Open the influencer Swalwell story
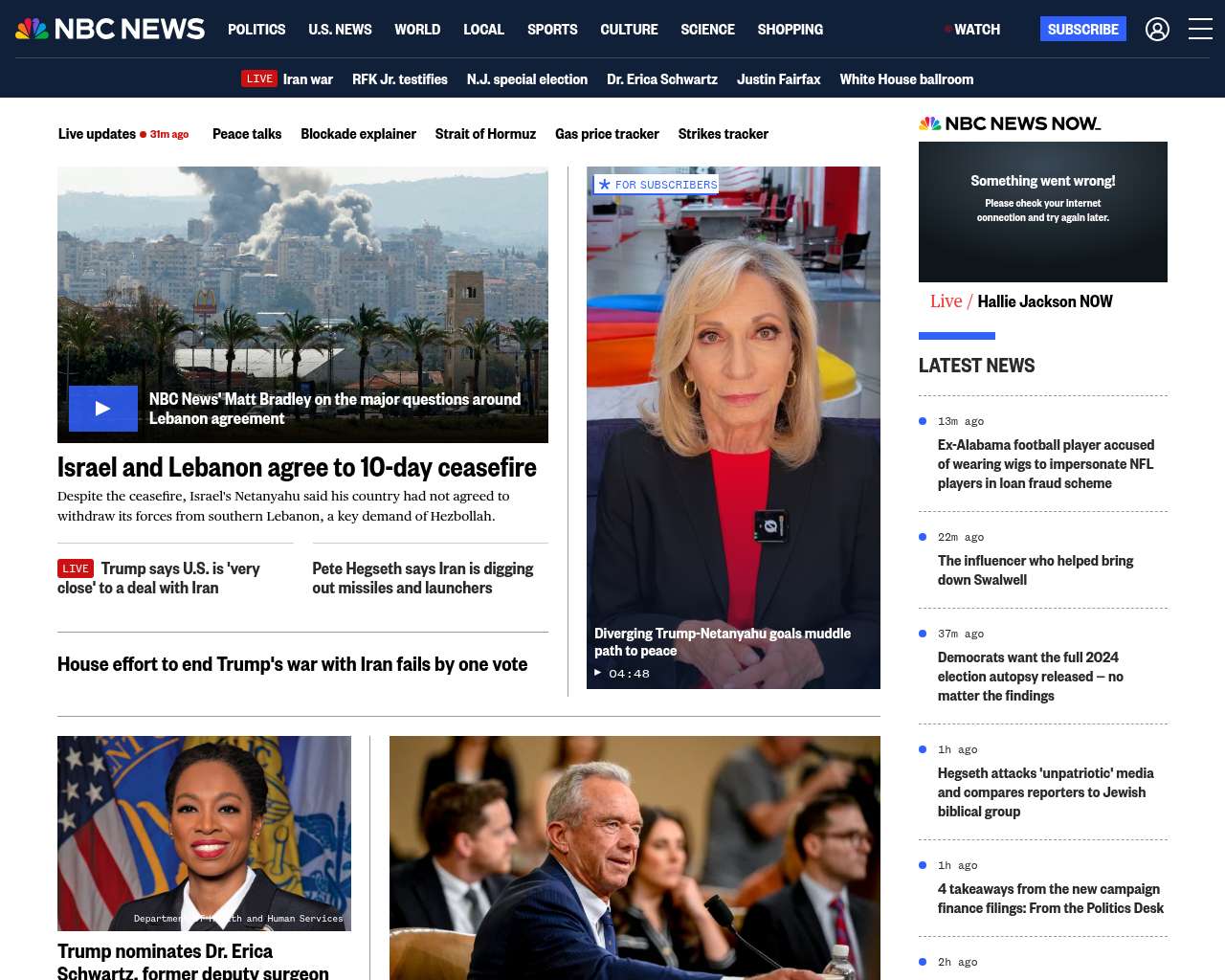 (x=1036, y=570)
